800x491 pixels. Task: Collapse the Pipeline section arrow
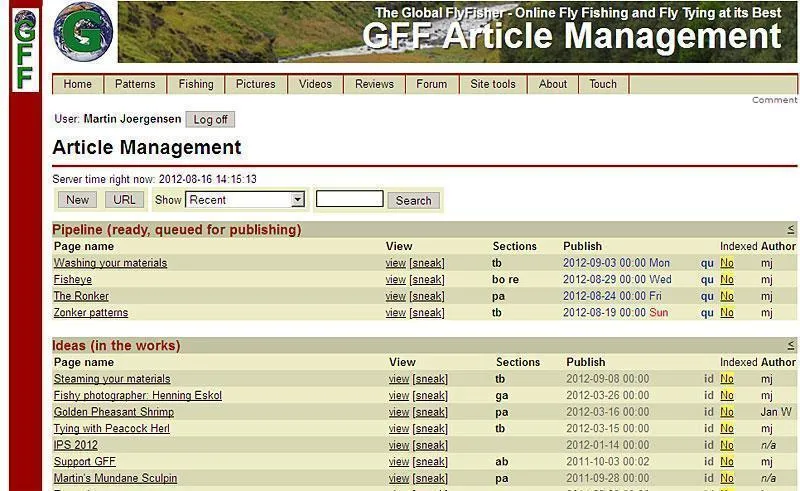(x=790, y=229)
